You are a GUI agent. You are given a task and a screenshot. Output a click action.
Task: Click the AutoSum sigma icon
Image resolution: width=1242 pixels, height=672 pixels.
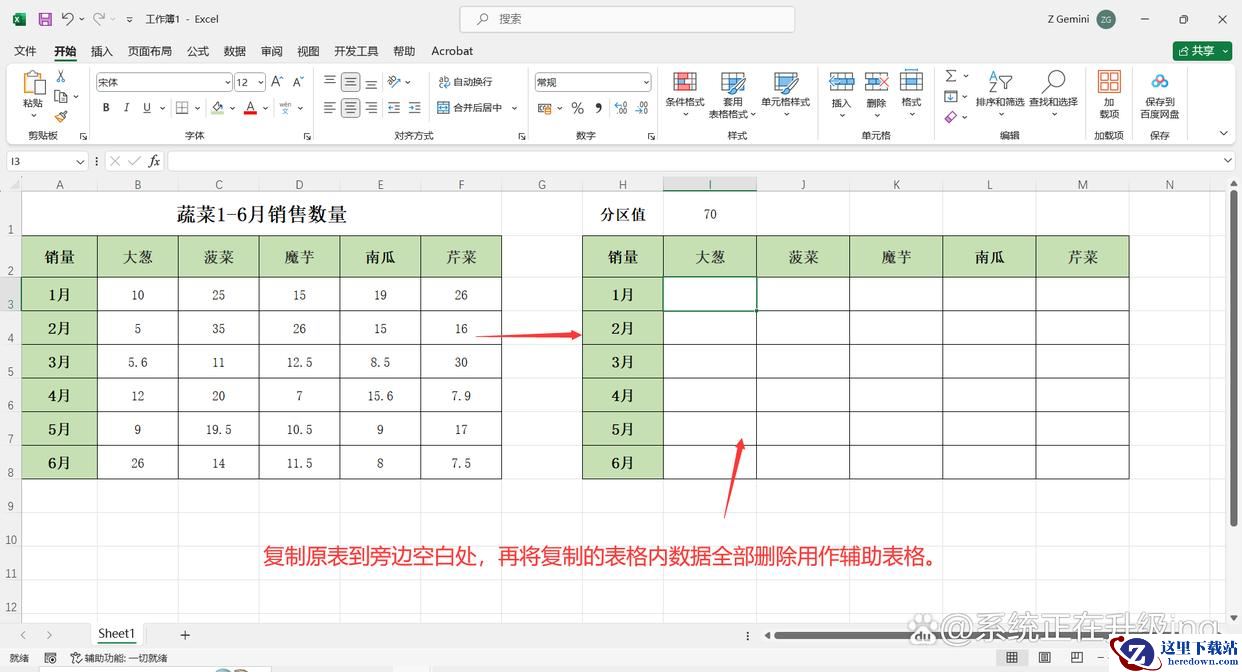click(951, 76)
